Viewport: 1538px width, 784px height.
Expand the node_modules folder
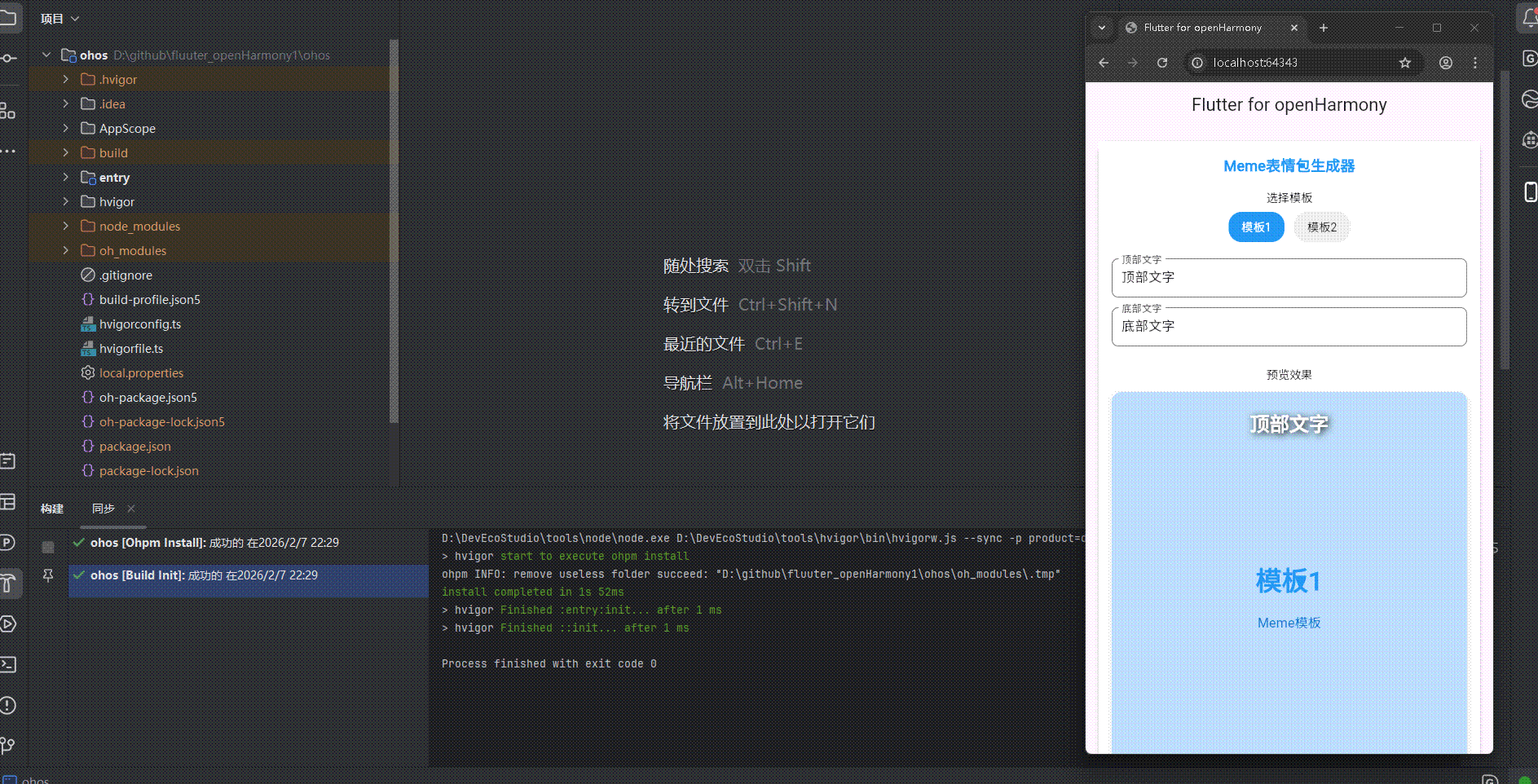[66, 226]
